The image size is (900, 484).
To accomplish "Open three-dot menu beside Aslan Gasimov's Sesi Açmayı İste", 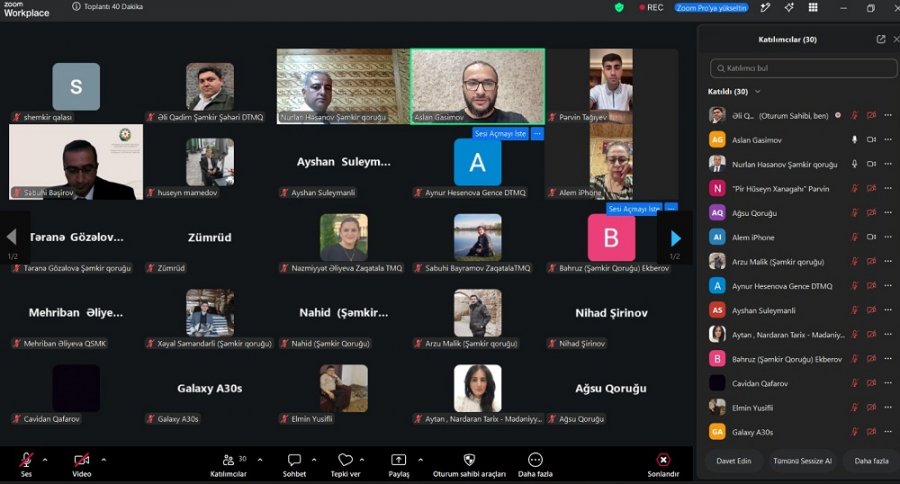I will point(537,134).
